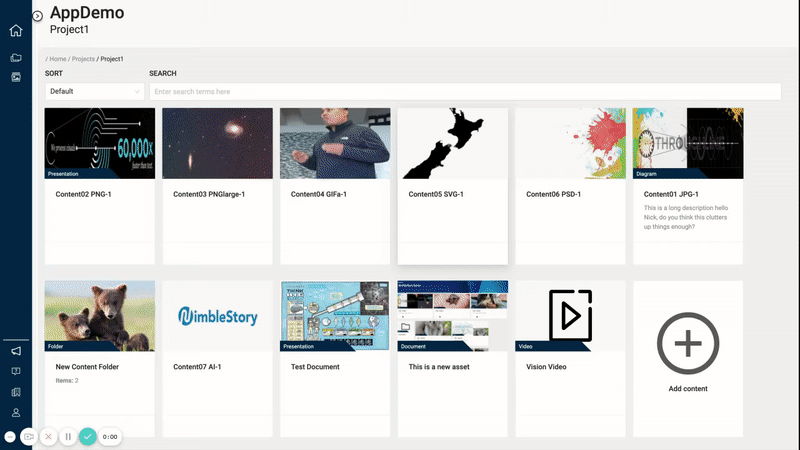The height and width of the screenshot is (450, 800).
Task: Click the Home icon in the sidebar
Action: 15,30
